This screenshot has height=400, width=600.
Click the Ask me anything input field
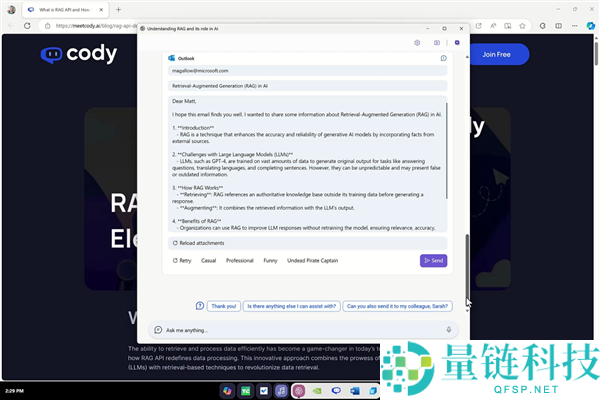click(x=303, y=330)
